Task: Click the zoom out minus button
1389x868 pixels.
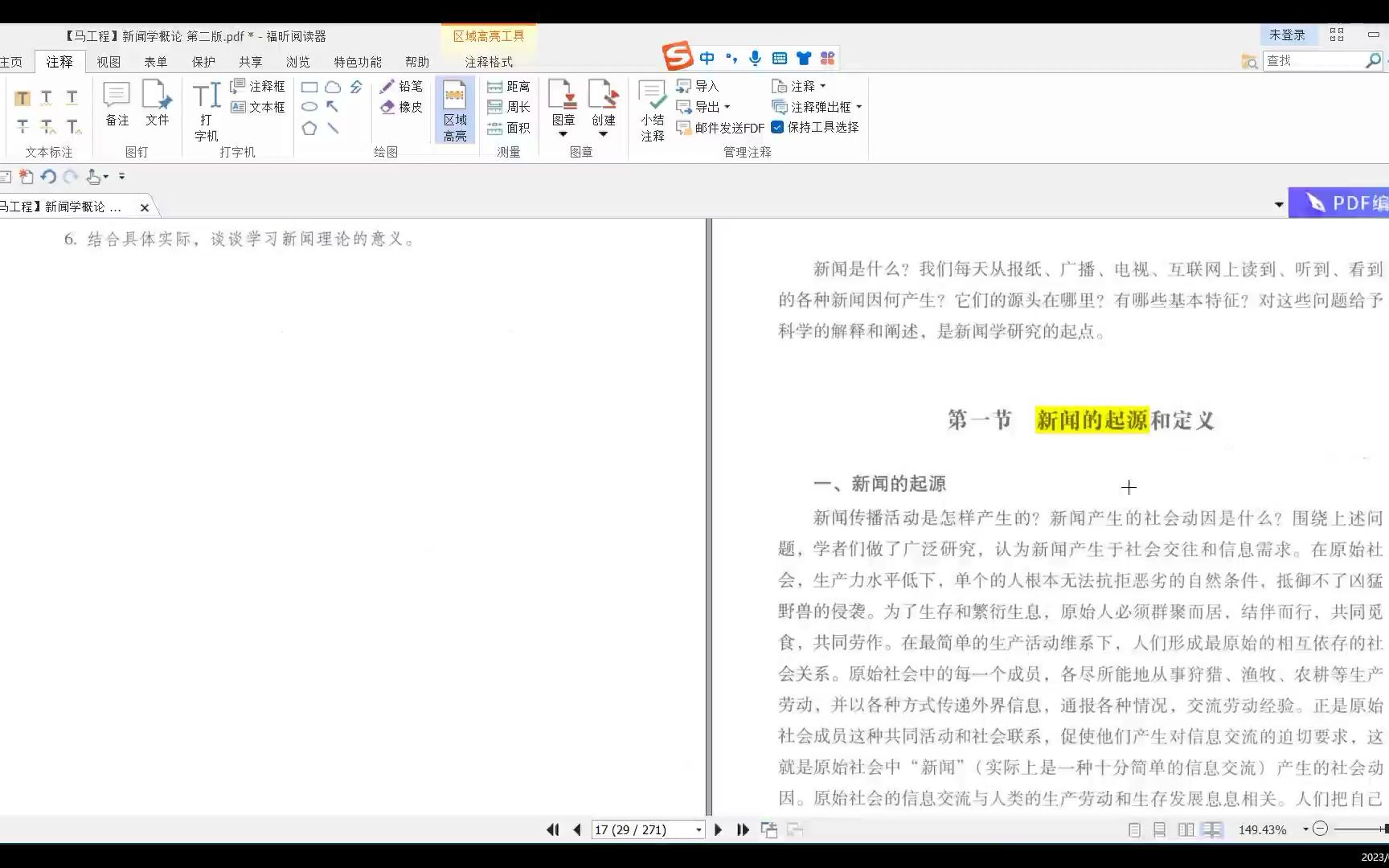Action: (x=1320, y=829)
